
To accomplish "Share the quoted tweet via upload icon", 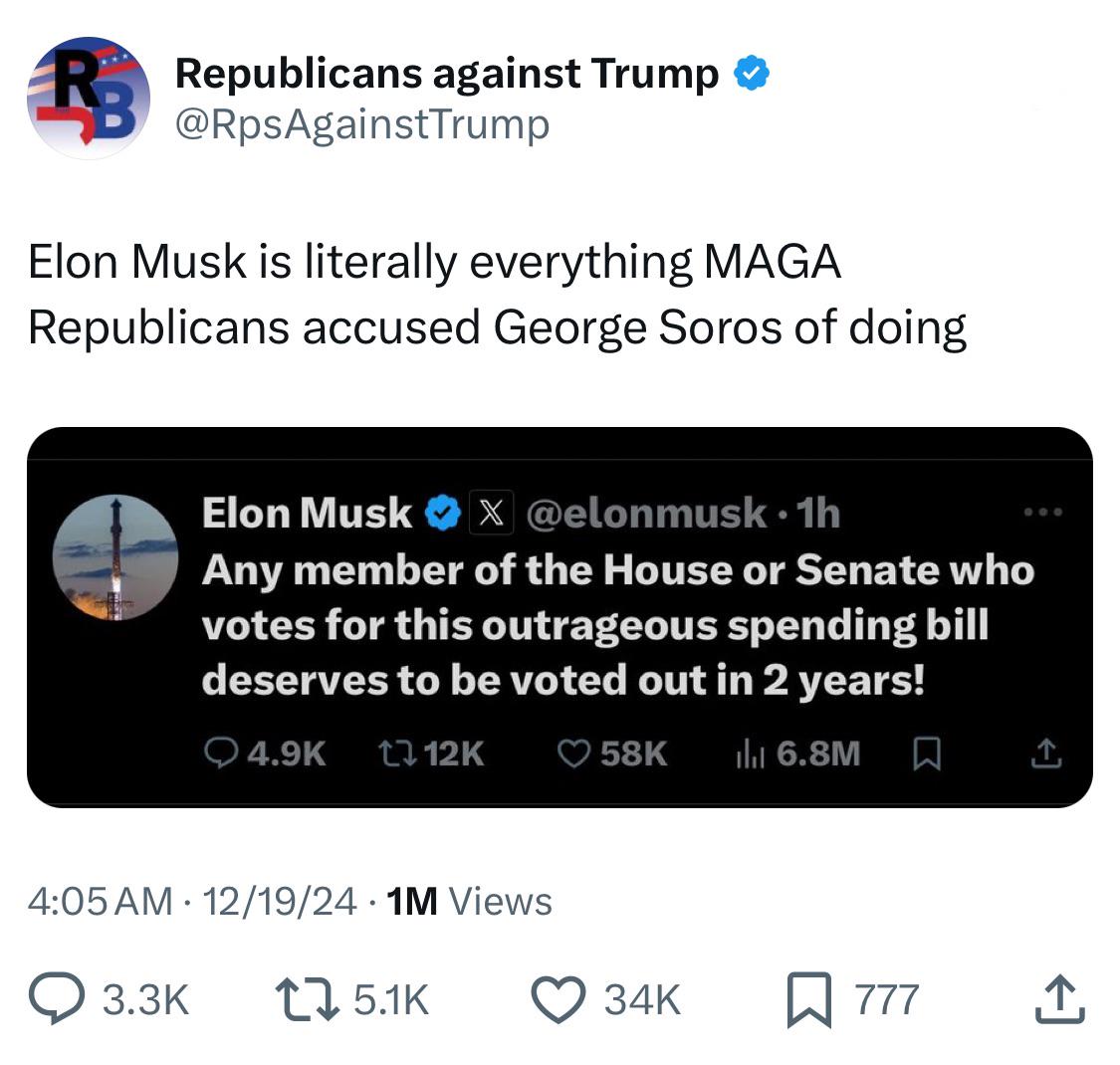I will click(1045, 755).
